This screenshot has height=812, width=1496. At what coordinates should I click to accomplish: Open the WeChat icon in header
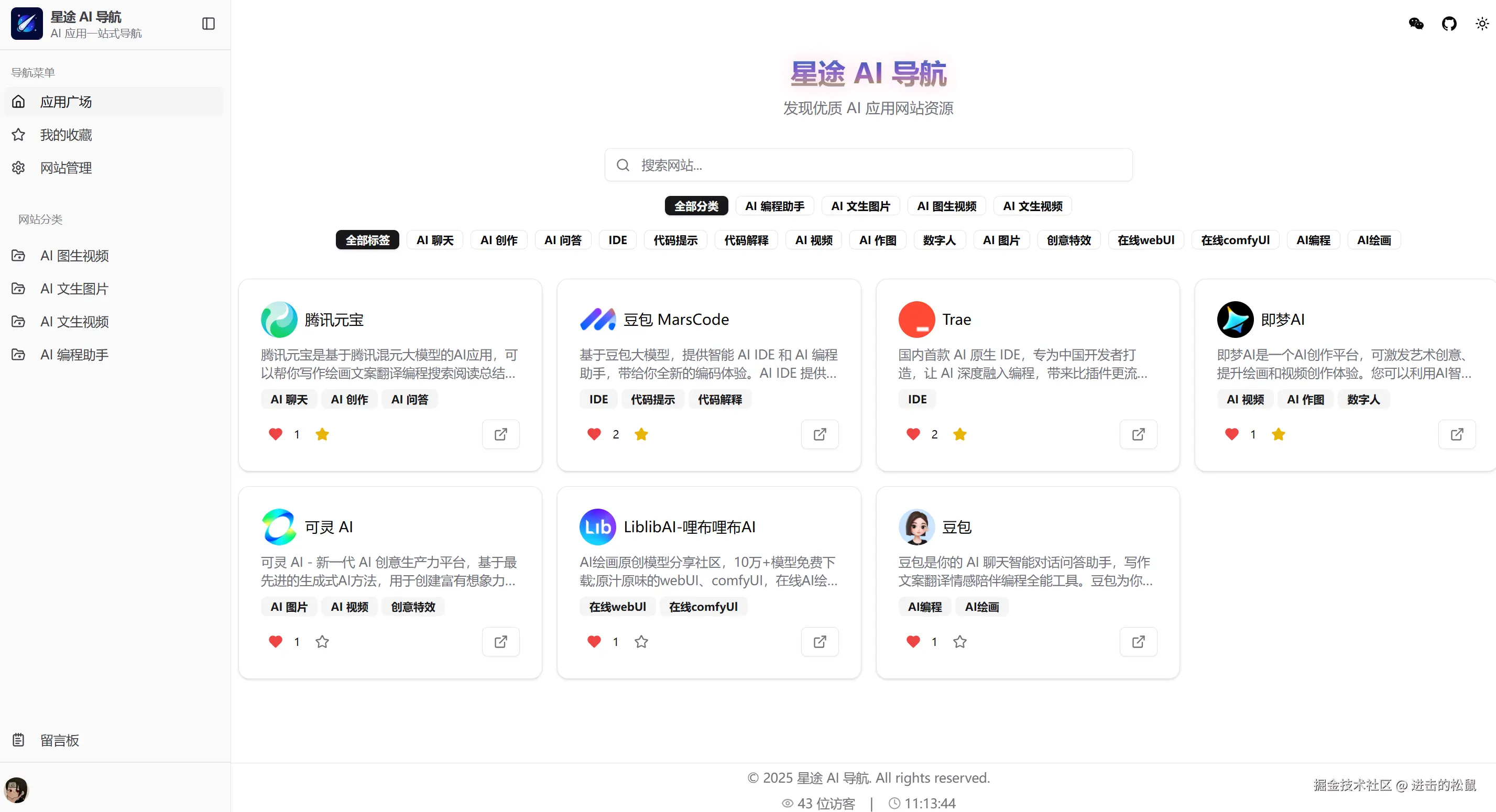(x=1416, y=24)
